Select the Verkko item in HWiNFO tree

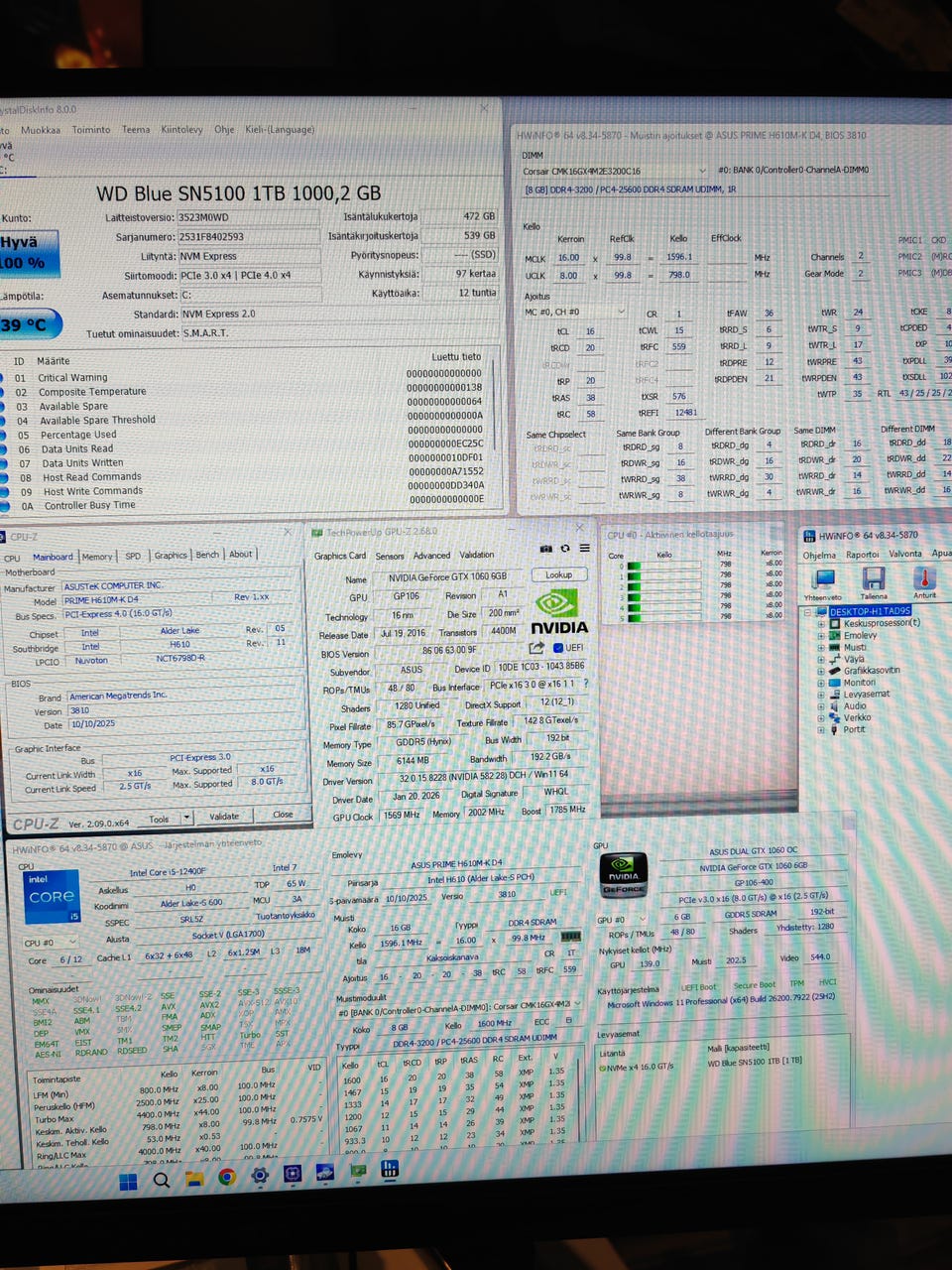(x=858, y=717)
